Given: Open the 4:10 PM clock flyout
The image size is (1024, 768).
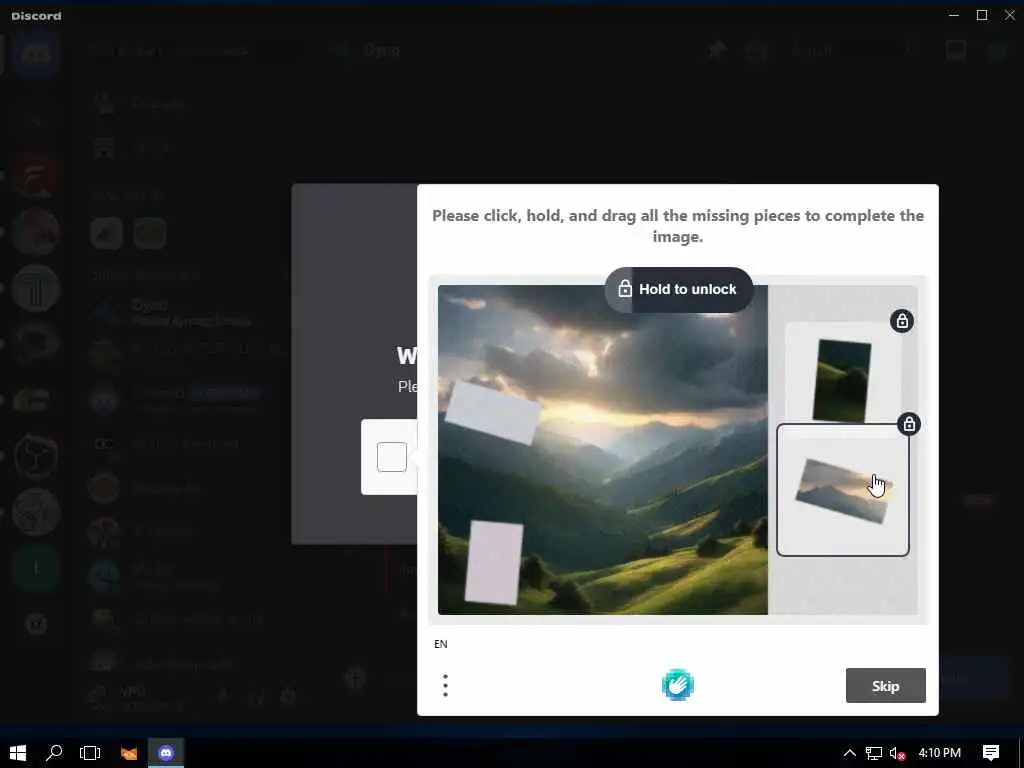Looking at the screenshot, I should (x=940, y=753).
